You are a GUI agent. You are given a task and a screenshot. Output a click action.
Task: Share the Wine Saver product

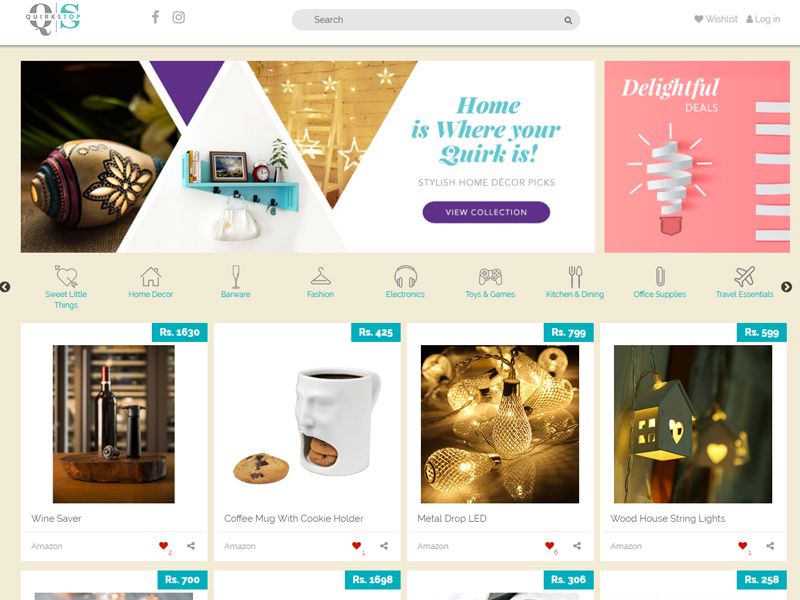pos(191,546)
